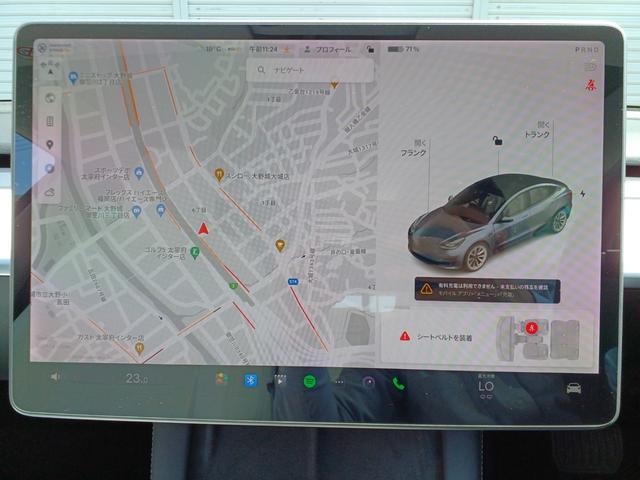Open the dashcam video viewer app
The width and height of the screenshot is (640, 480).
pos(280,380)
